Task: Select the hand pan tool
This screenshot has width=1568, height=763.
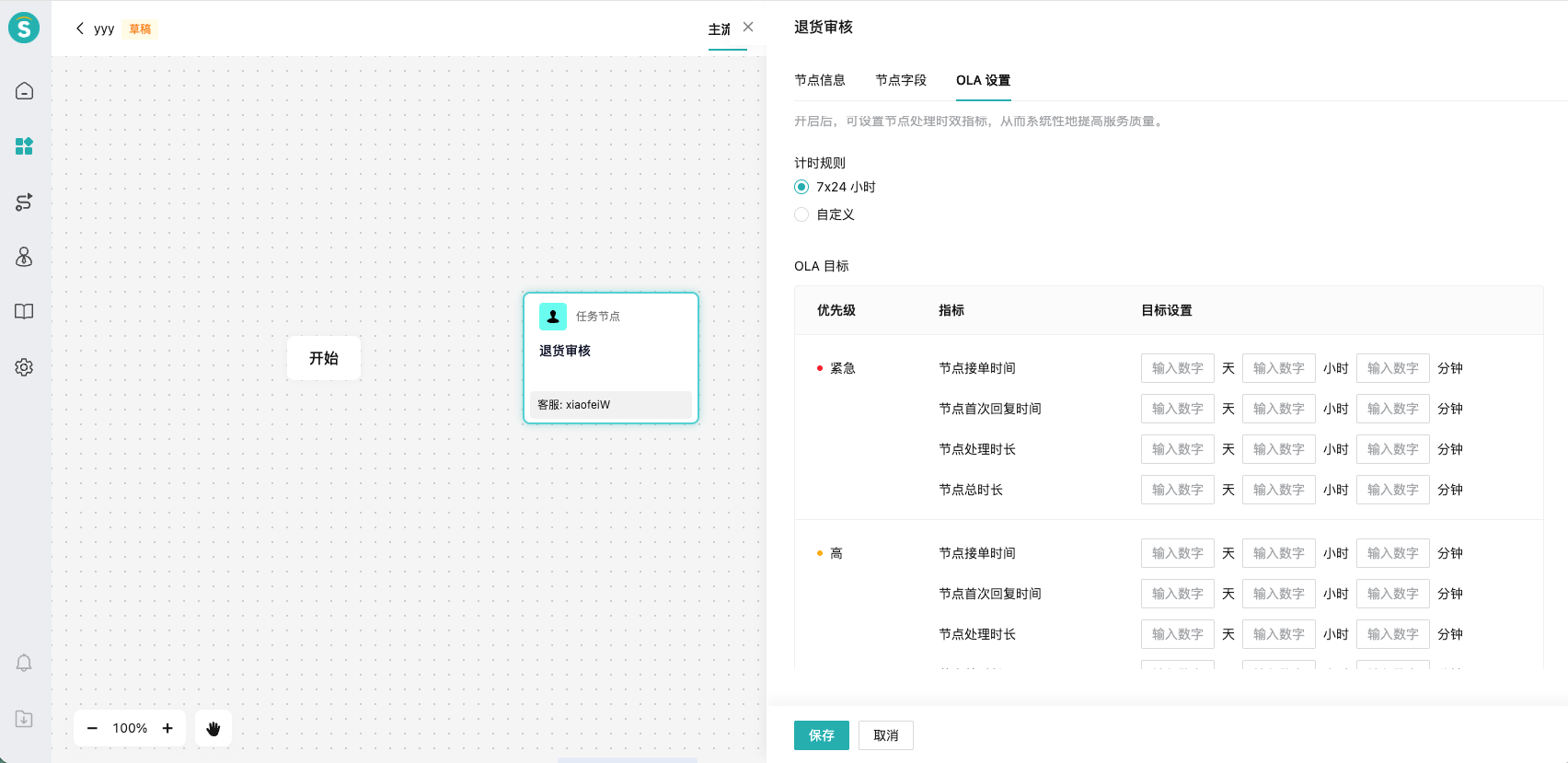Action: [x=213, y=729]
